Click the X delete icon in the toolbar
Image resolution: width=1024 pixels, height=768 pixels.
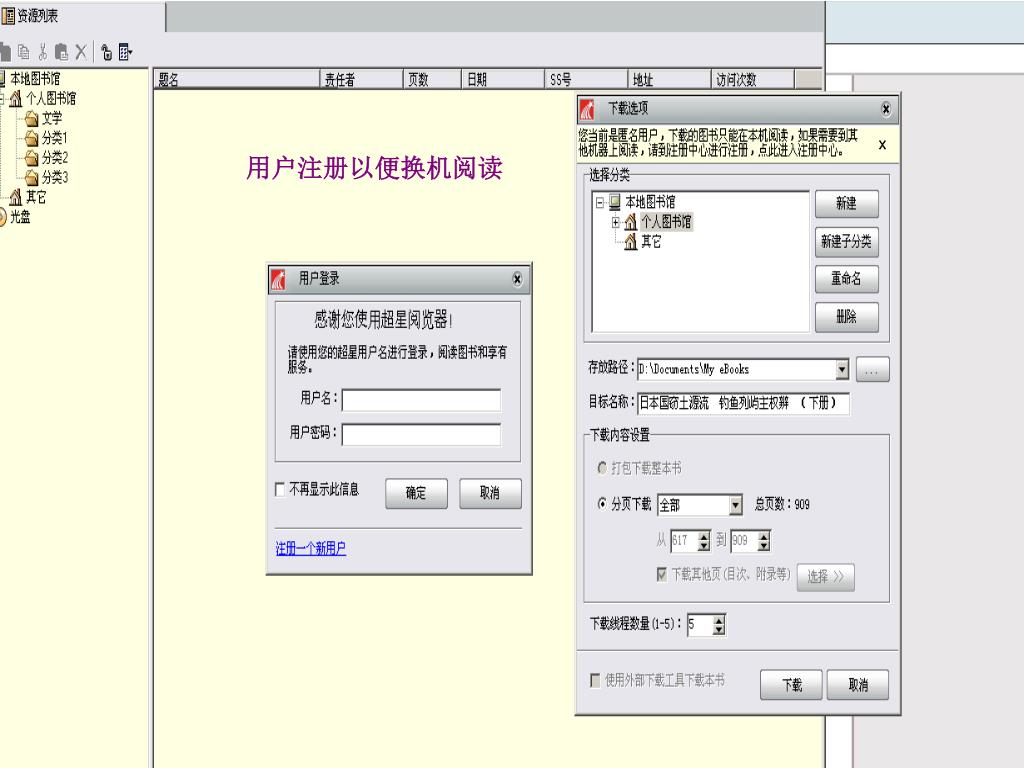81,51
